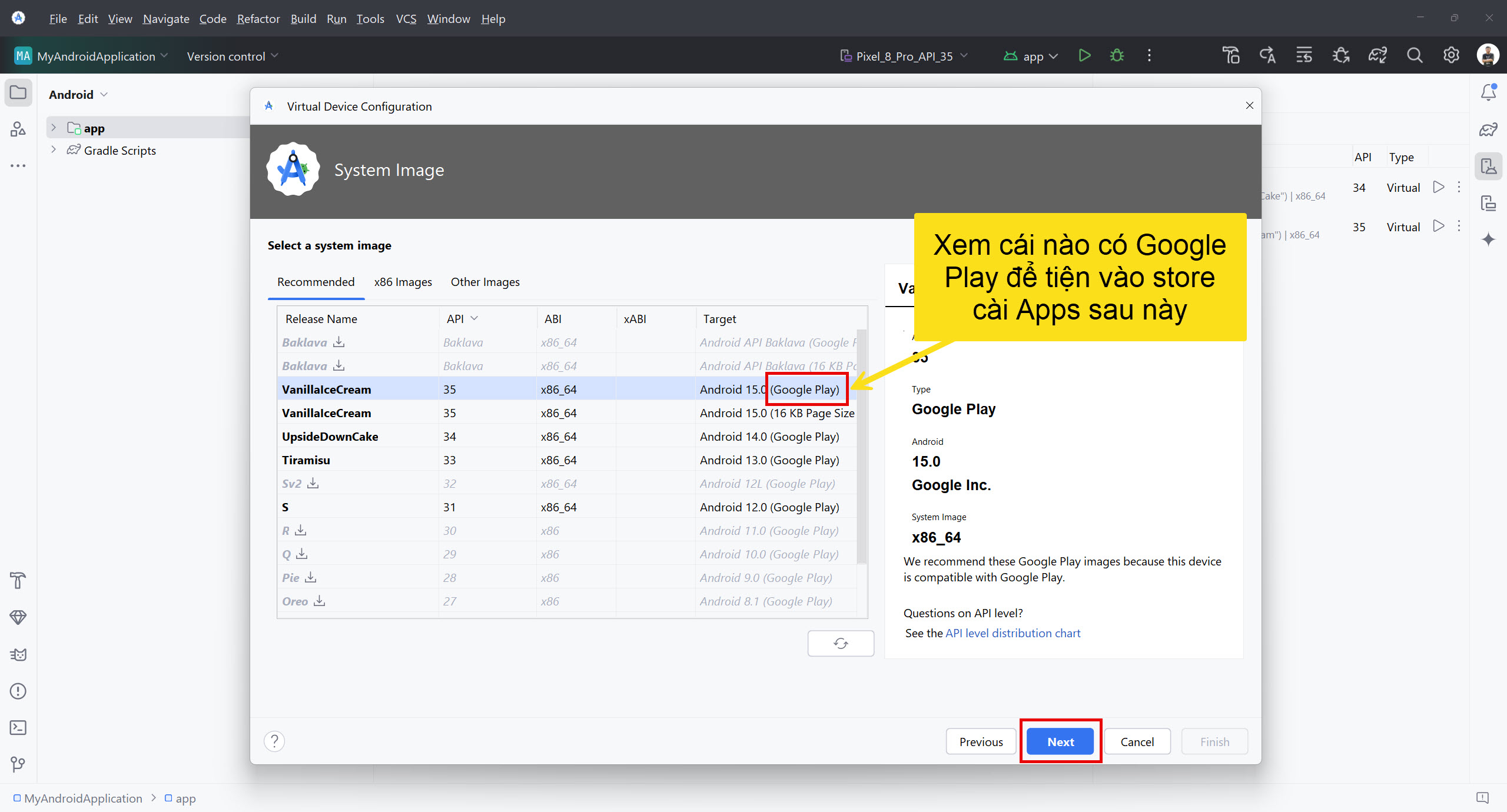Click the app breadcrumb in status bar

point(180,798)
